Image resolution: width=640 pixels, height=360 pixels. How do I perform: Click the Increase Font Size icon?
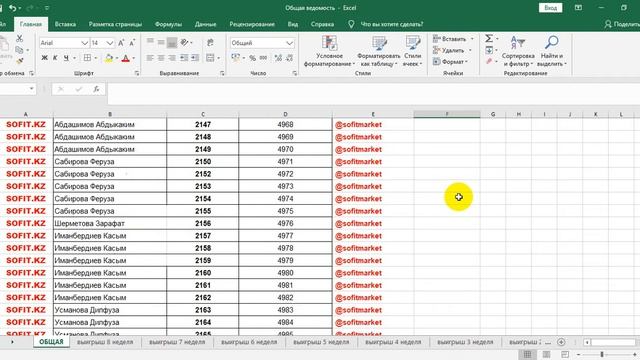(121, 43)
